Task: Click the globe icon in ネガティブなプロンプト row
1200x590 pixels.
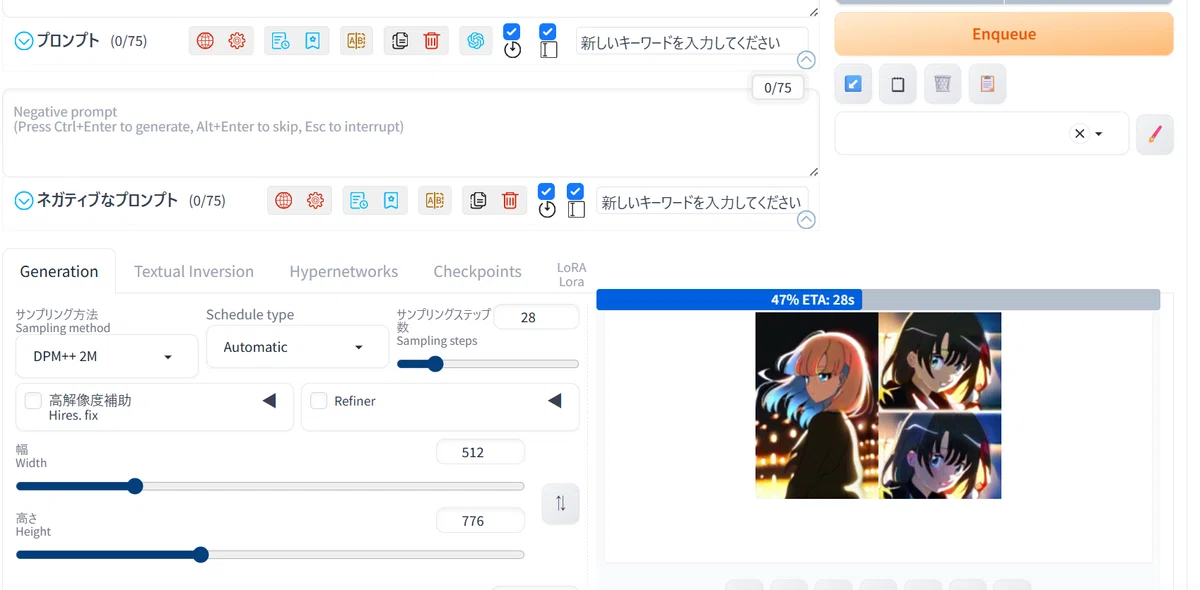Action: pos(284,200)
